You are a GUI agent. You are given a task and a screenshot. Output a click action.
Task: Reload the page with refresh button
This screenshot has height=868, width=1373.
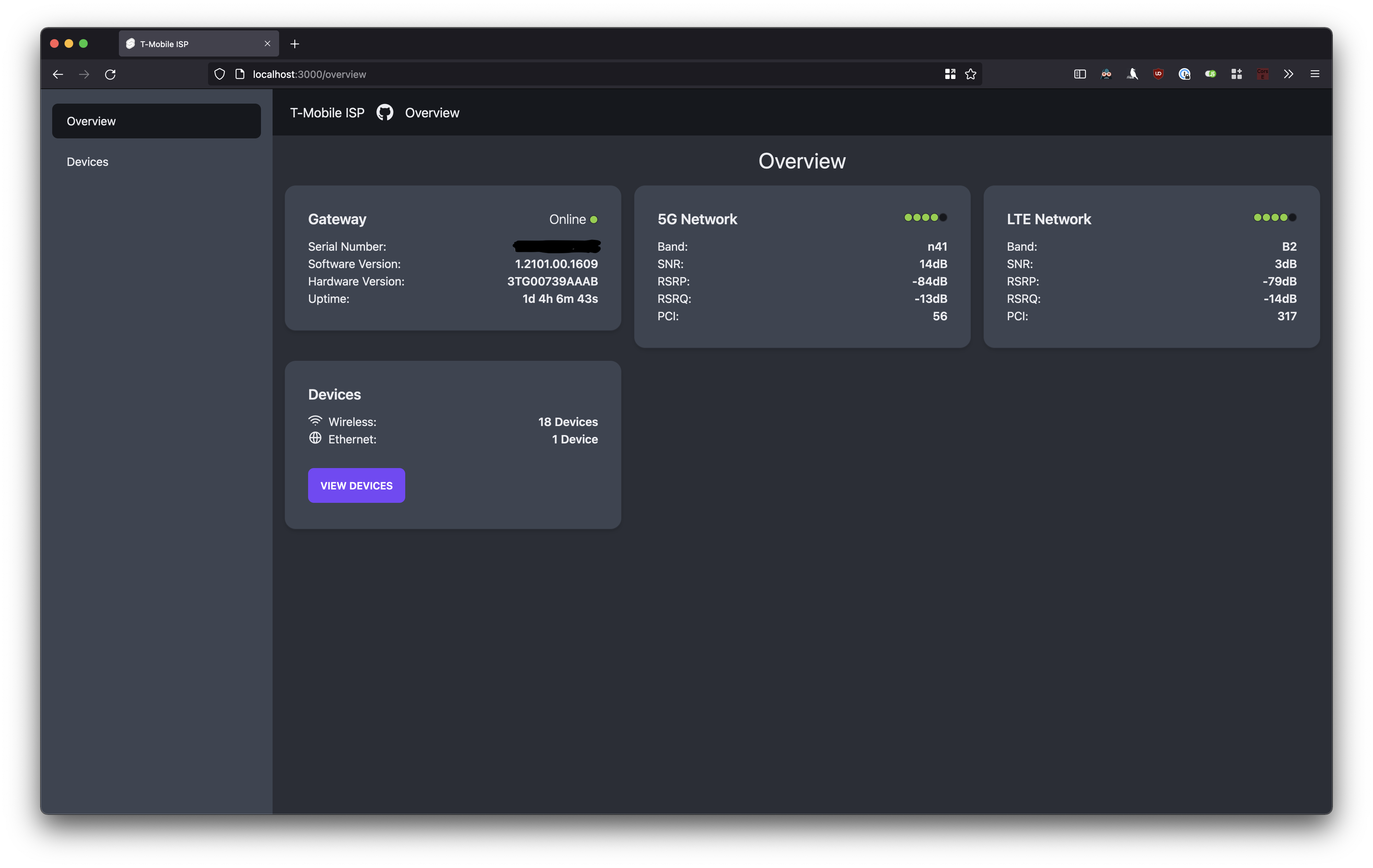[110, 74]
